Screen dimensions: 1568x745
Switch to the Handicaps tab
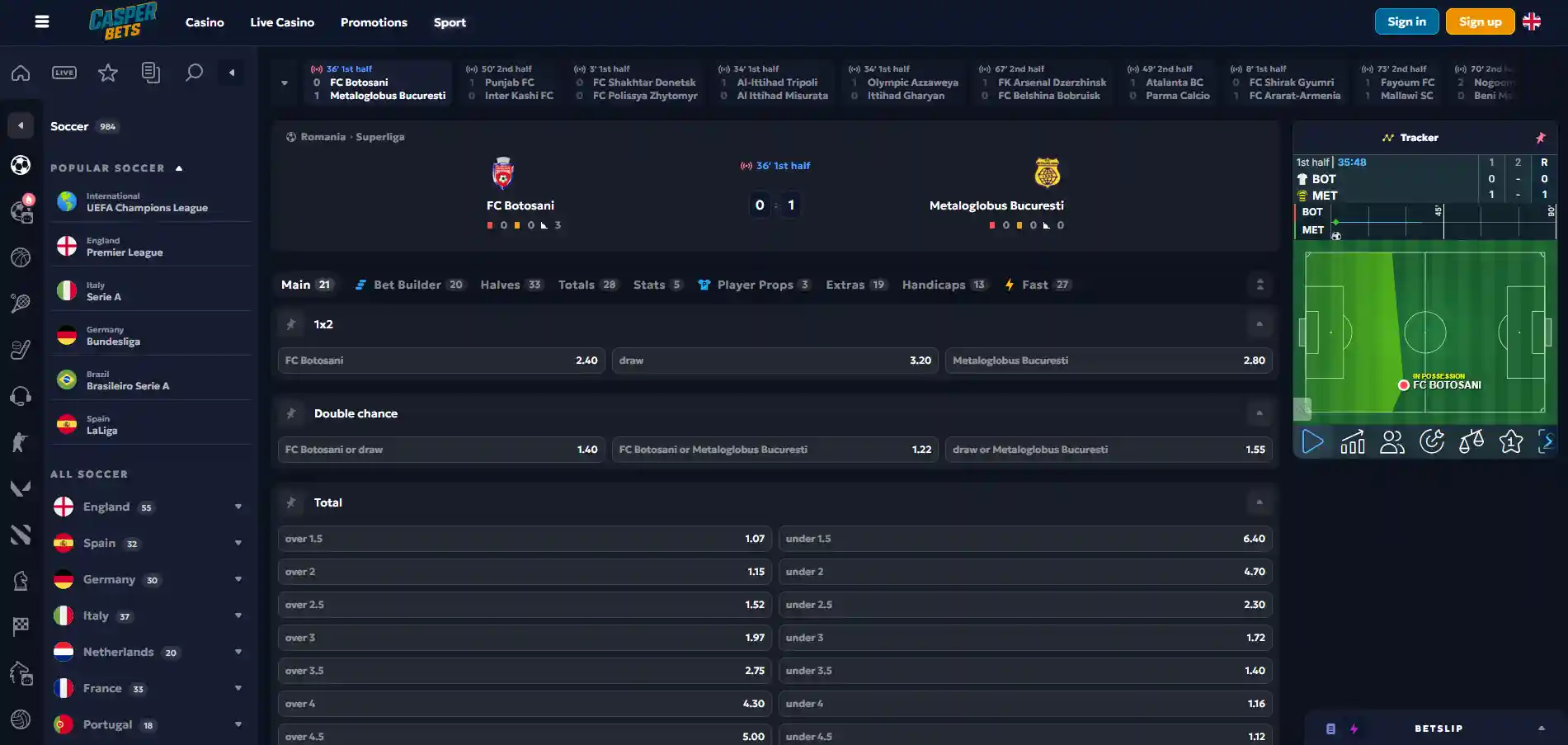click(x=944, y=285)
